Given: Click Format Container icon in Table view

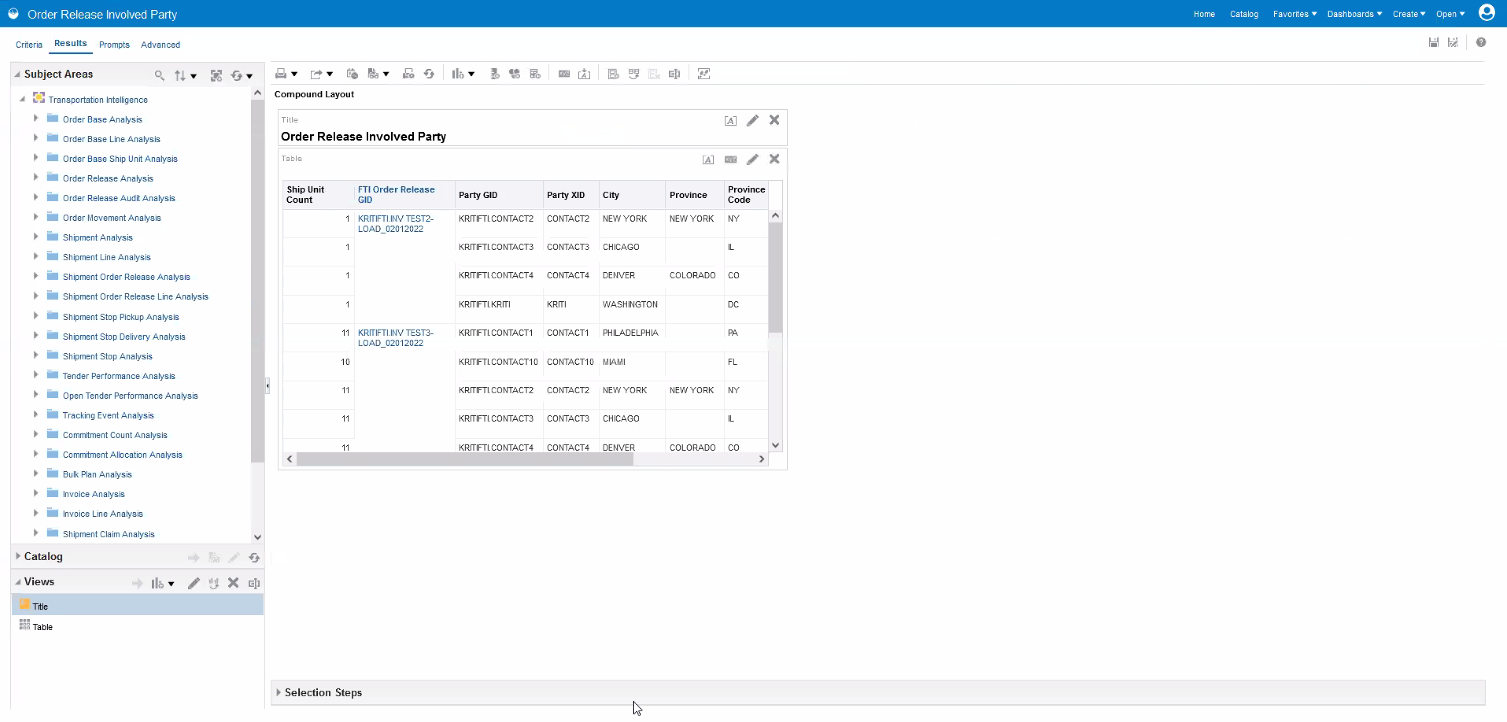Looking at the screenshot, I should pos(708,159).
